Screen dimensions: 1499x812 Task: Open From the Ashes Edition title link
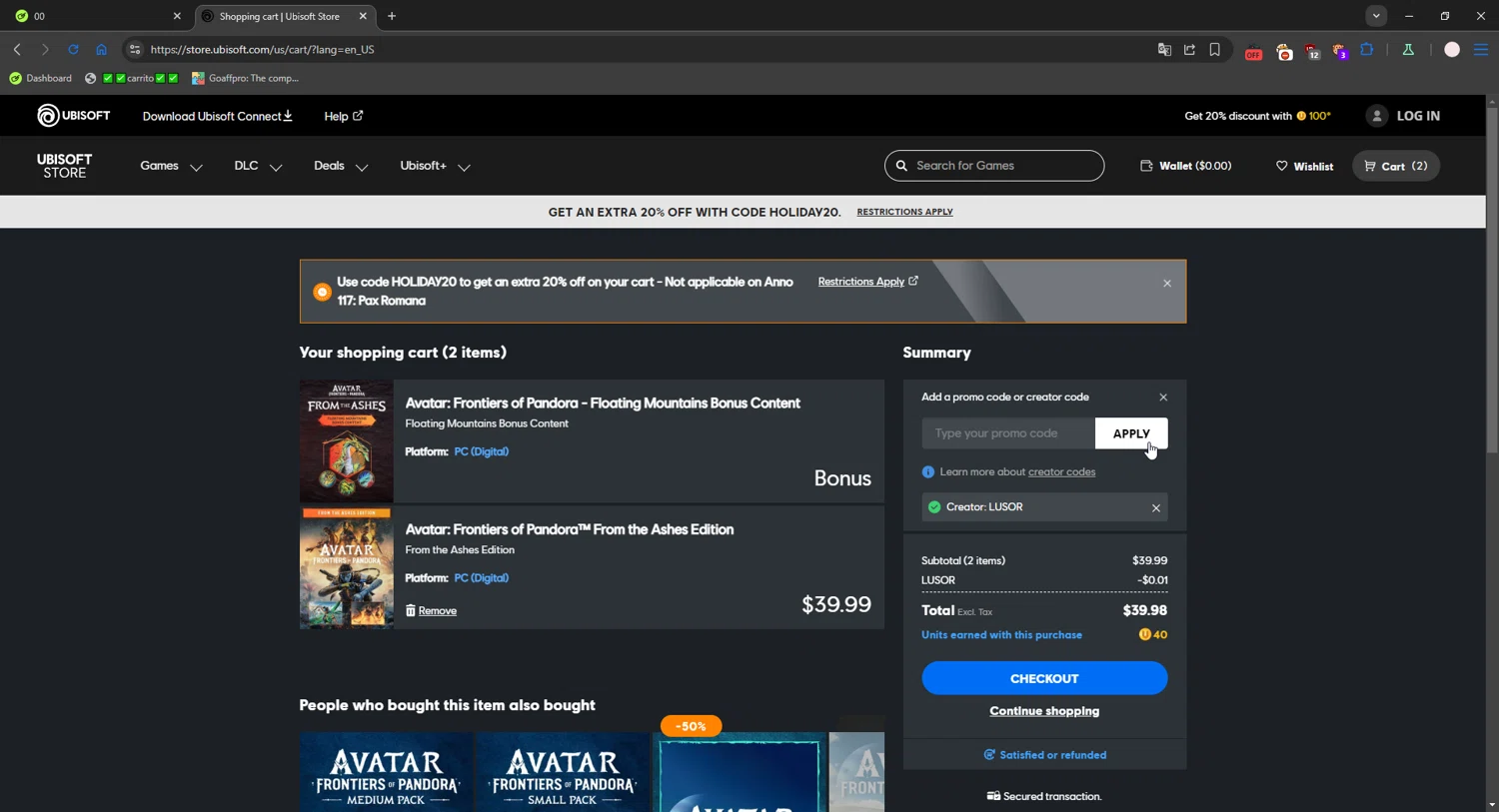click(570, 529)
